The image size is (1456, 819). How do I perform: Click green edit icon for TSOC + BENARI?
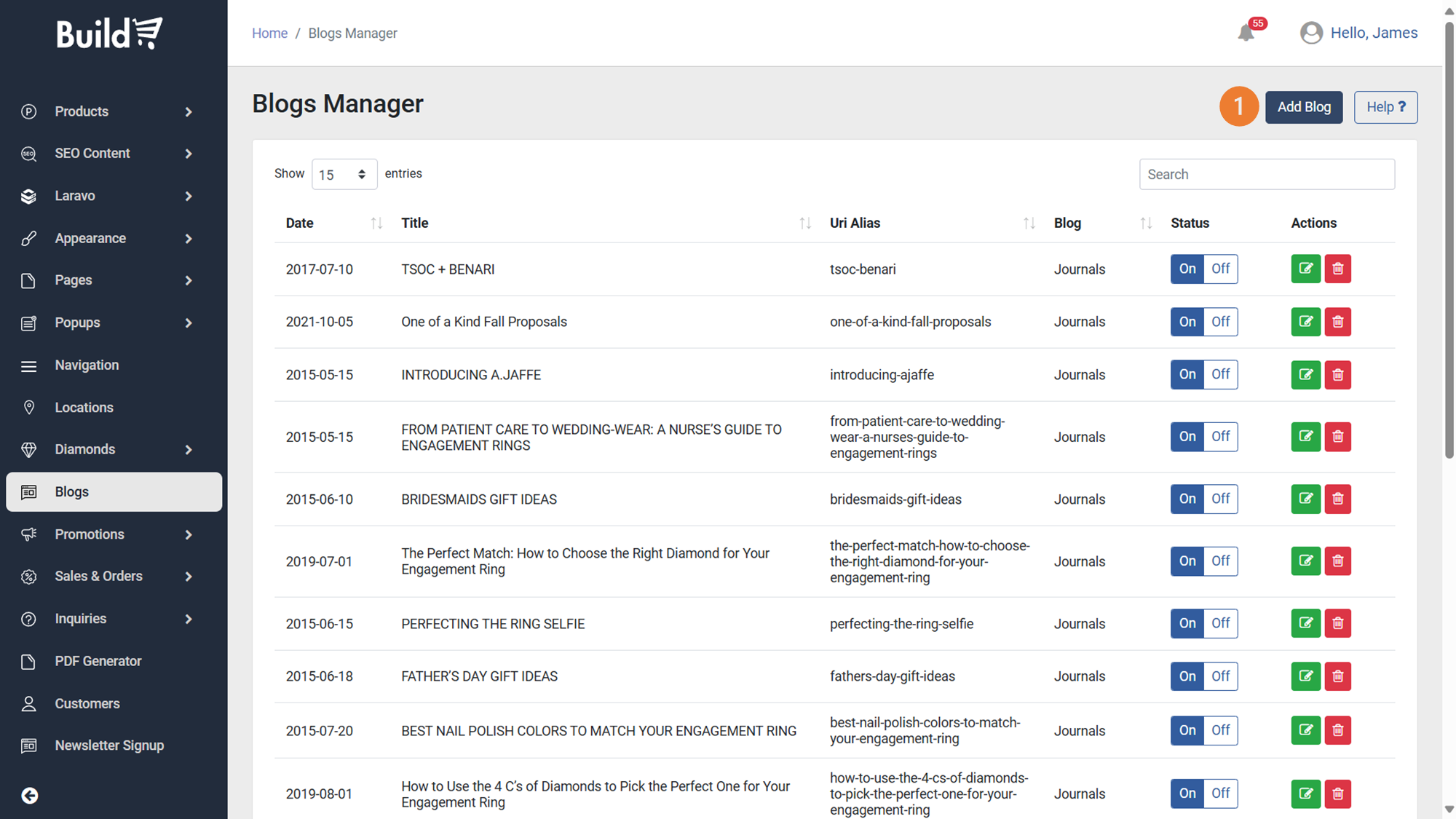(x=1305, y=269)
